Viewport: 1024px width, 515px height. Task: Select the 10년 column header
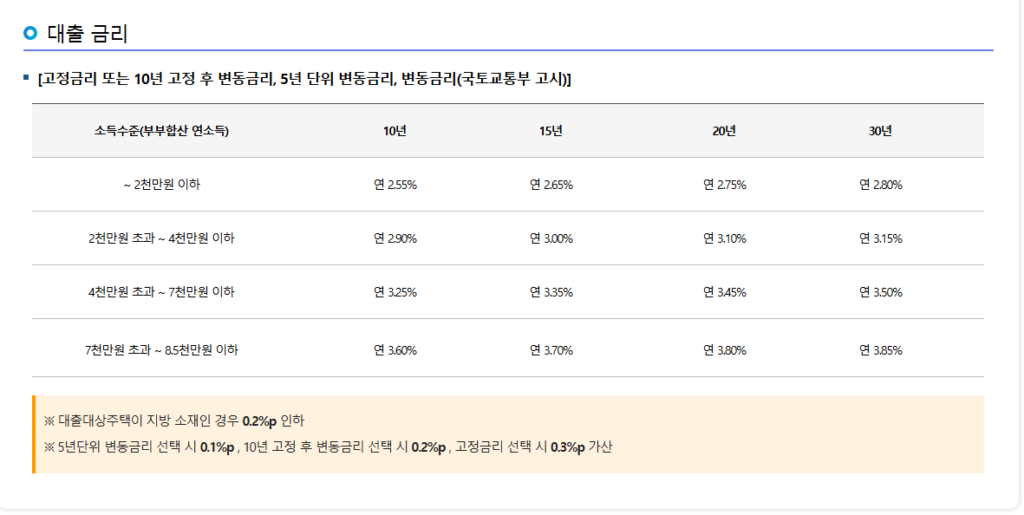[x=394, y=131]
